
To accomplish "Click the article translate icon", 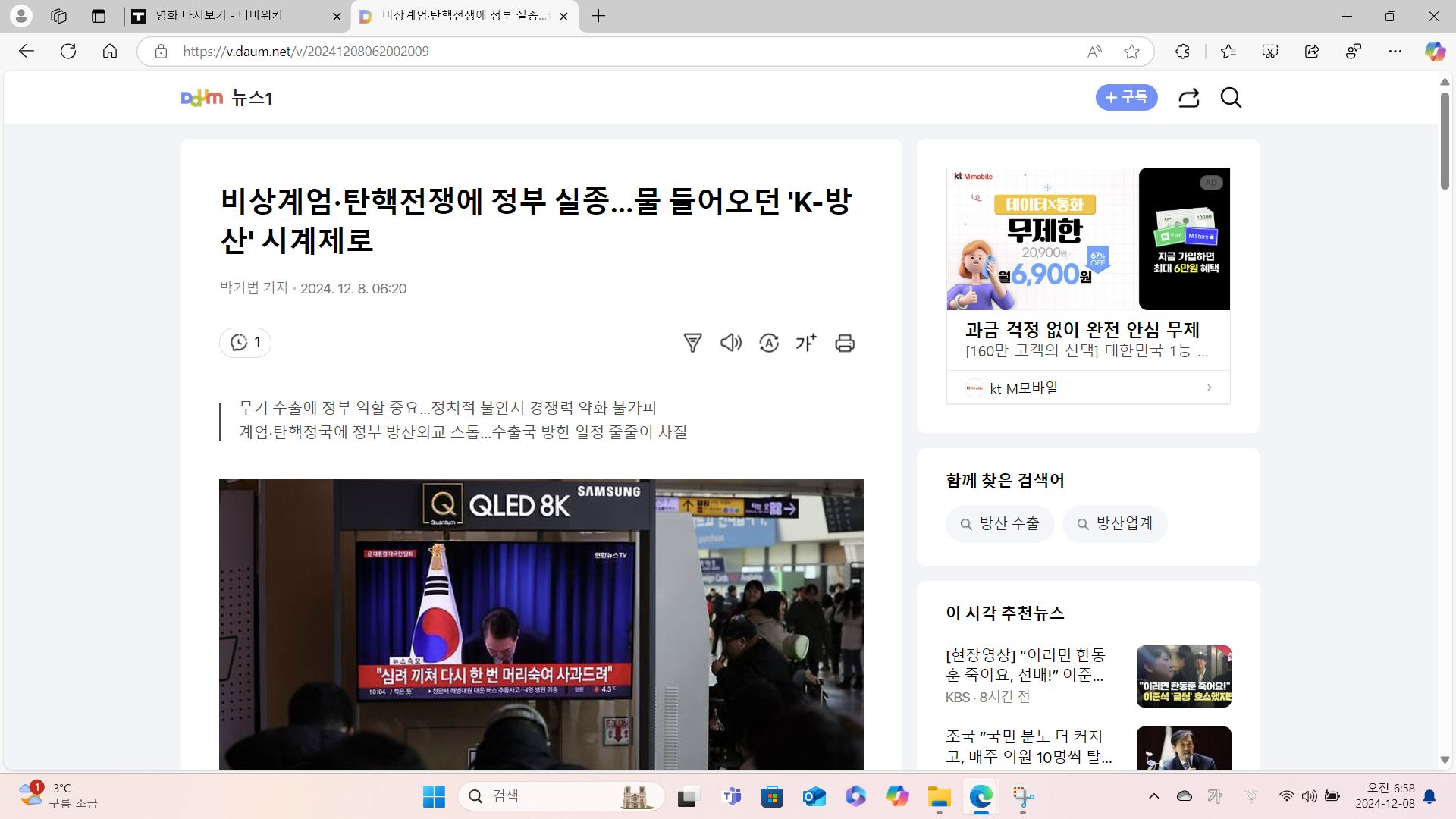I will point(769,343).
